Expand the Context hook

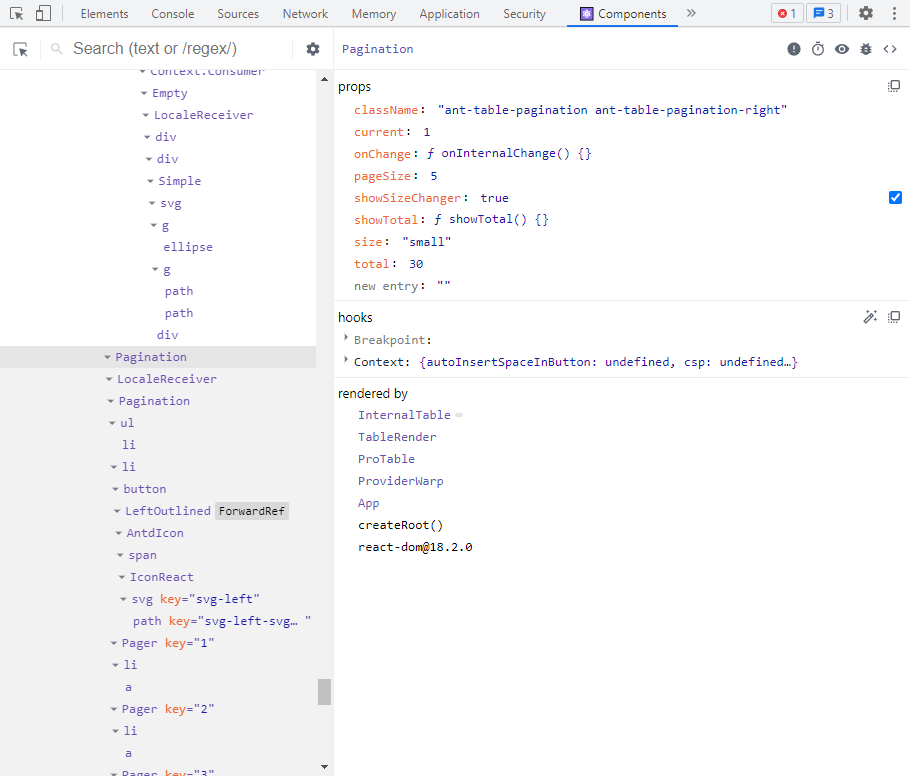[346, 360]
